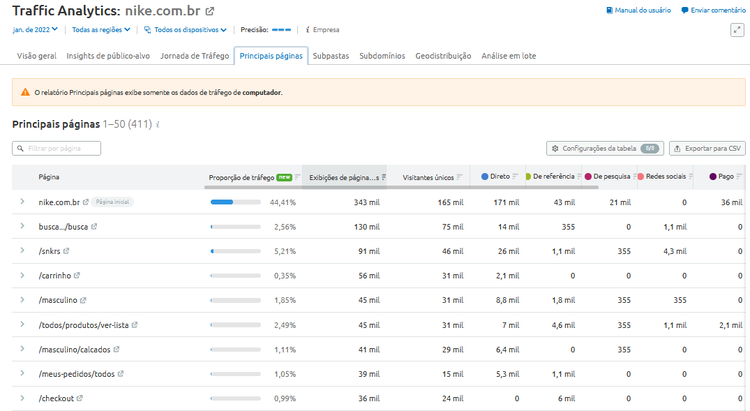Open external link icon beside /todos/produtos/ver-lista
750x411 pixels.
[134, 325]
